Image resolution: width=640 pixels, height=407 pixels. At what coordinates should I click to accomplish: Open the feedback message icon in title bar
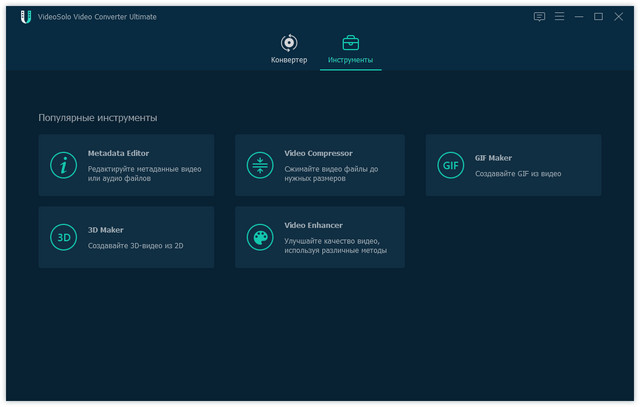pos(539,17)
